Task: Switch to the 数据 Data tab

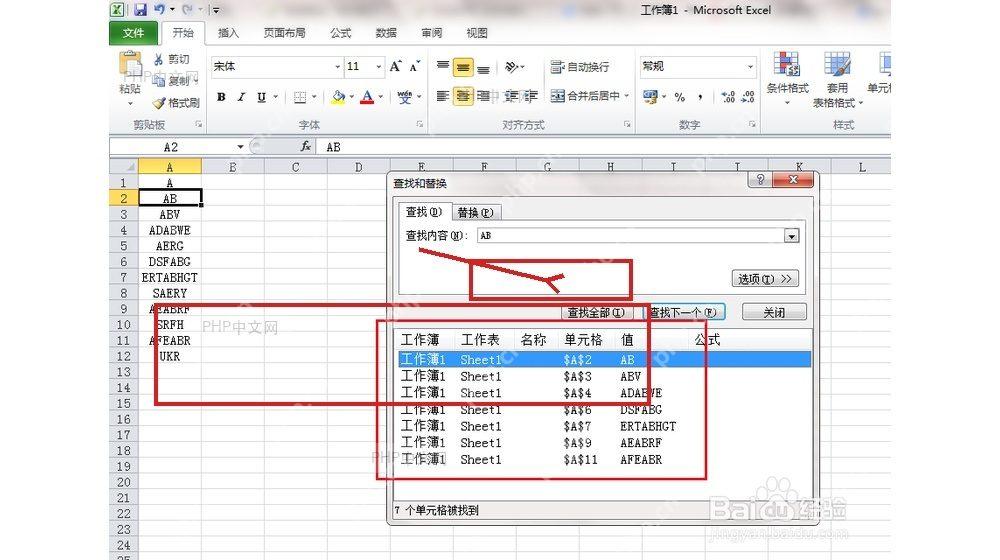Action: [x=386, y=33]
